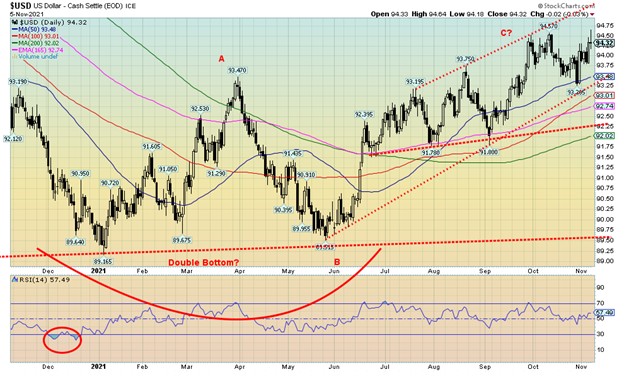The width and height of the screenshot is (624, 372).
Task: Click the 91.050 price label
Action: tap(168, 169)
